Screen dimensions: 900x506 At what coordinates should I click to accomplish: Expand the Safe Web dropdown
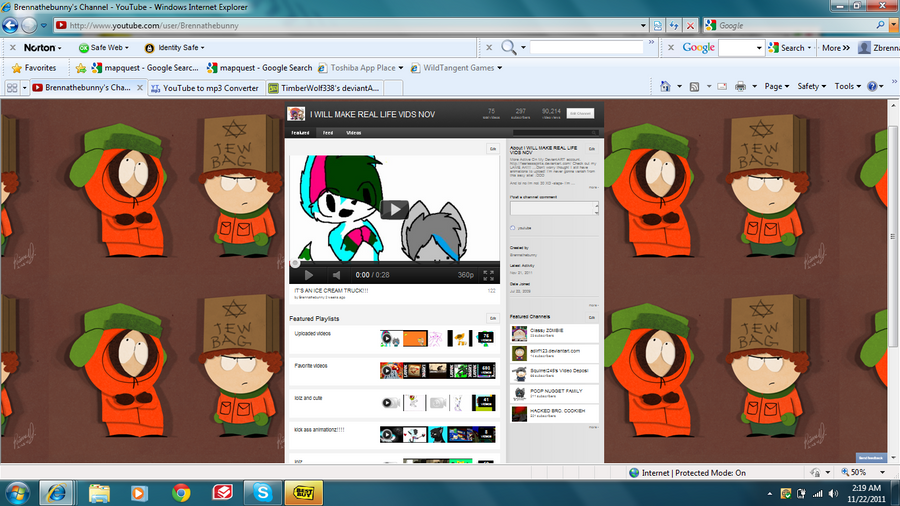(x=103, y=48)
